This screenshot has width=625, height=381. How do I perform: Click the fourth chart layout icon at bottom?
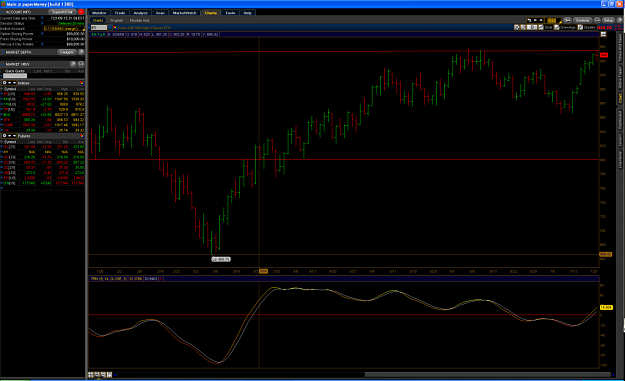109,375
